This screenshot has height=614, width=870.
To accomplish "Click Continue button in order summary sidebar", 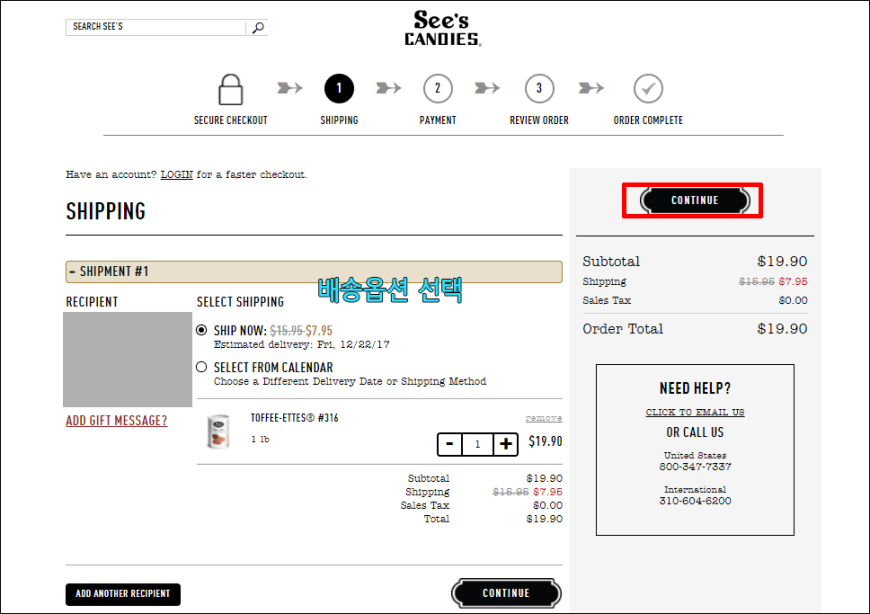I will (x=695, y=200).
